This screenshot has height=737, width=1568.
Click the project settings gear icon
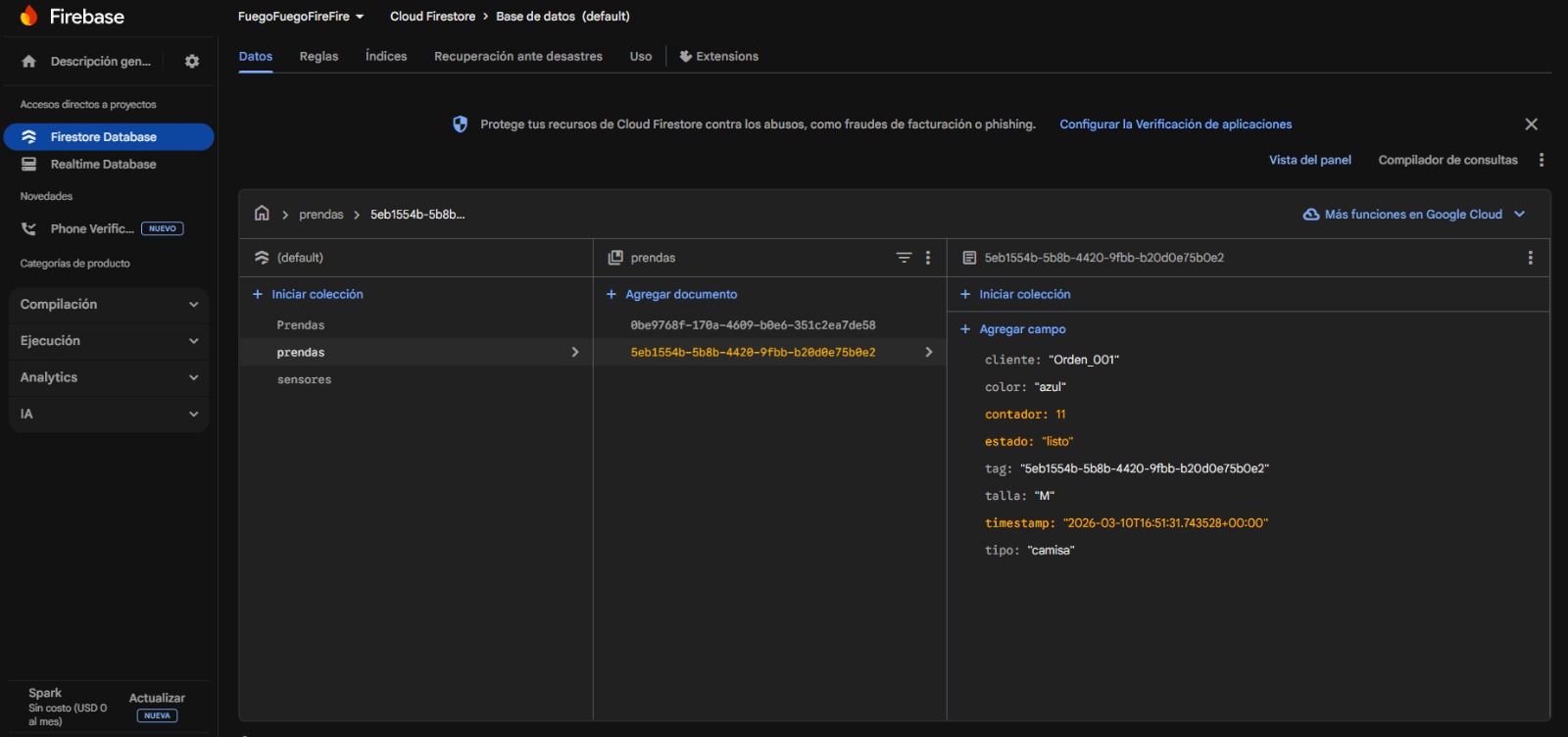(x=192, y=61)
